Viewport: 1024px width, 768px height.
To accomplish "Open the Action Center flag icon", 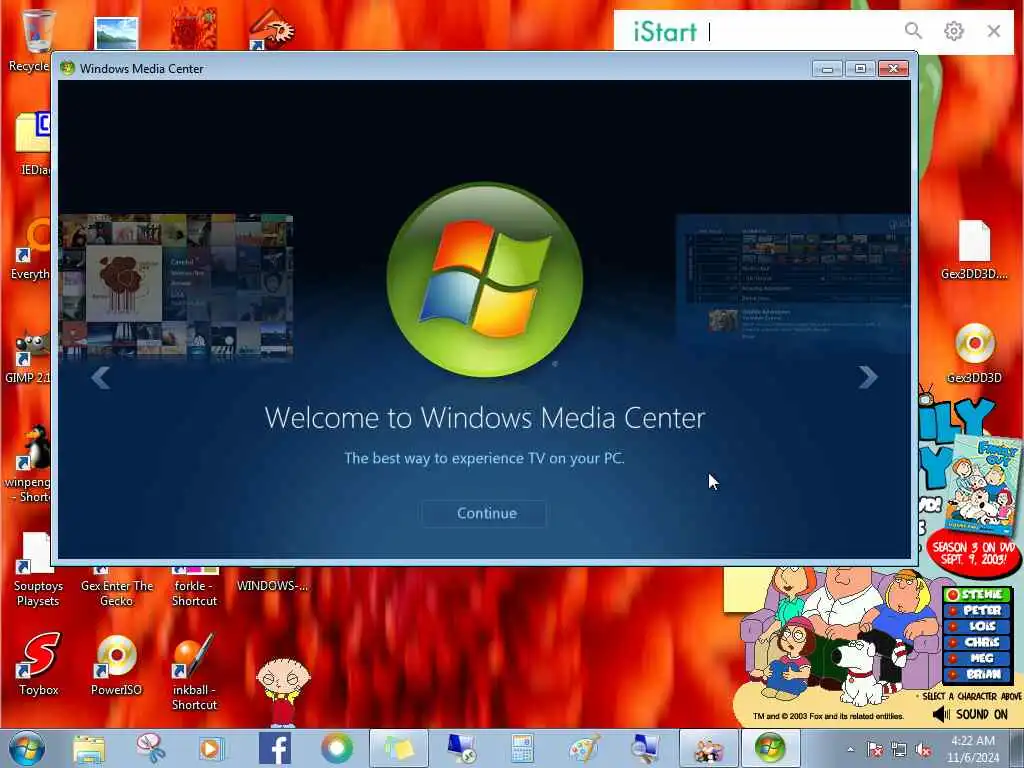I will tap(874, 750).
